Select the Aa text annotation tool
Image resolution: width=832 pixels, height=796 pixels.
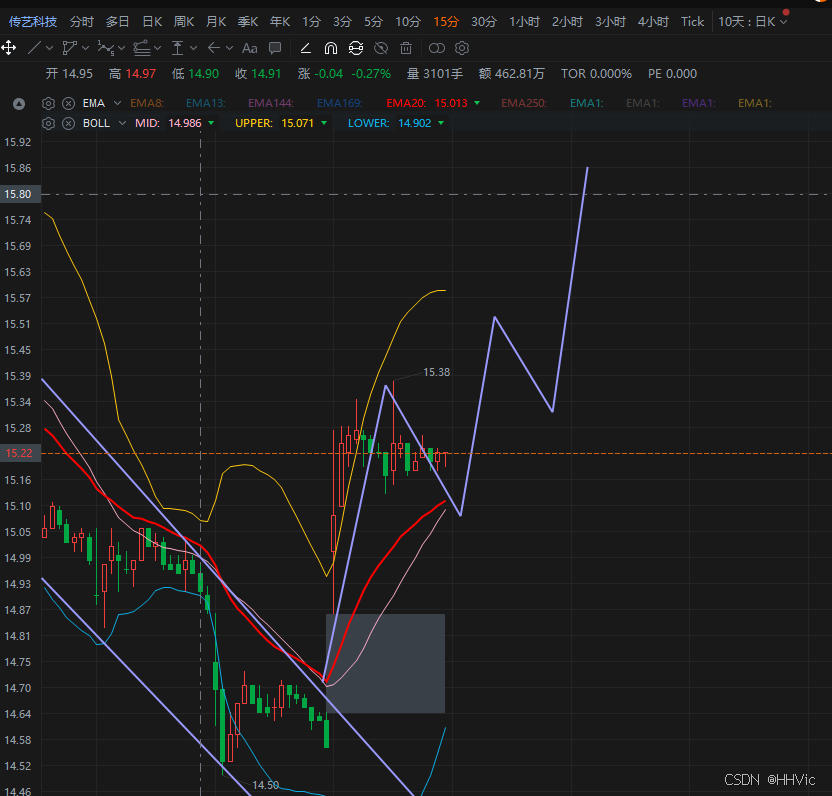pos(249,48)
